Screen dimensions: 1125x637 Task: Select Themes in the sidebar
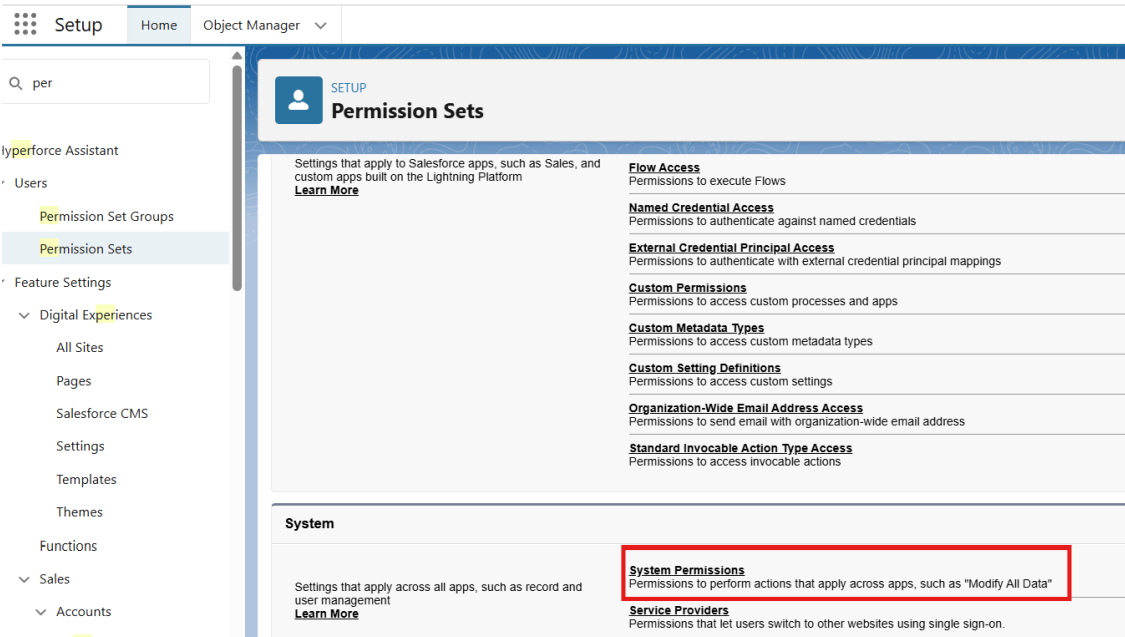(79, 511)
